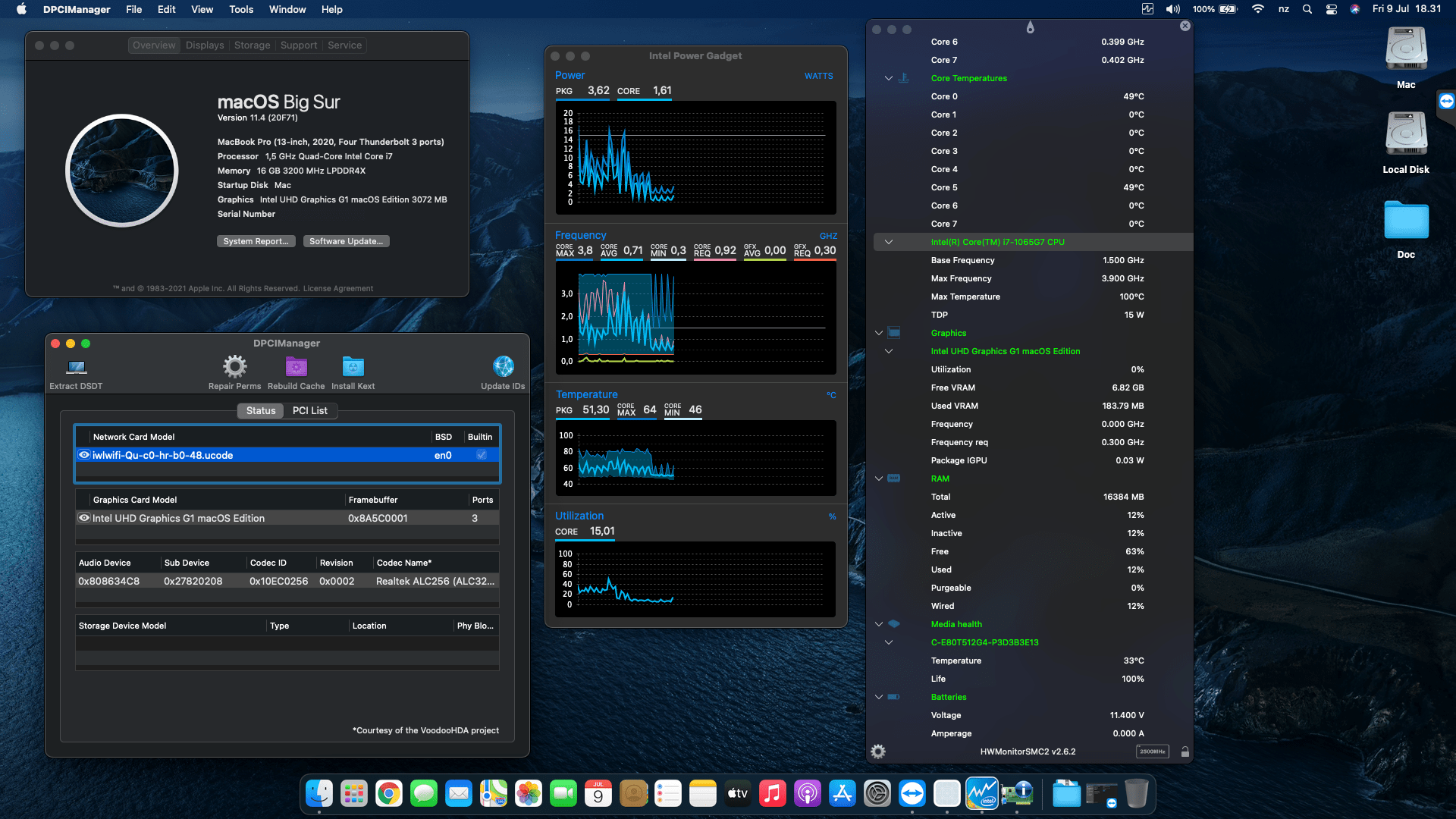The width and height of the screenshot is (1456, 819).
Task: Open HWMonitorSMC2 settings gear
Action: (x=878, y=752)
